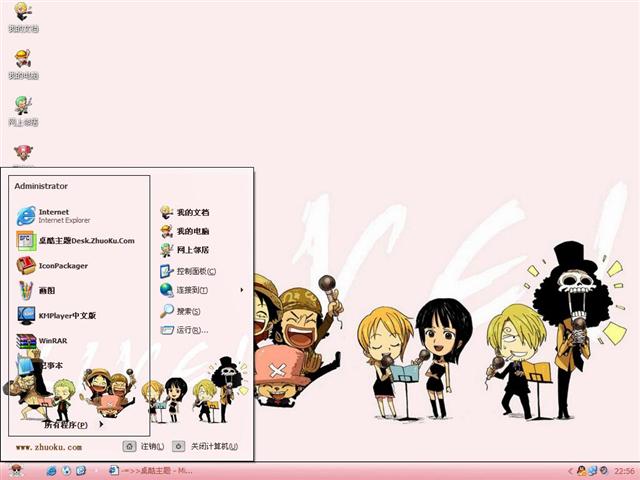Viewport: 640px width, 480px height.
Task: Open 桌酷主题Desk.ZhuoKu.Com shortcut
Action: tap(76, 241)
